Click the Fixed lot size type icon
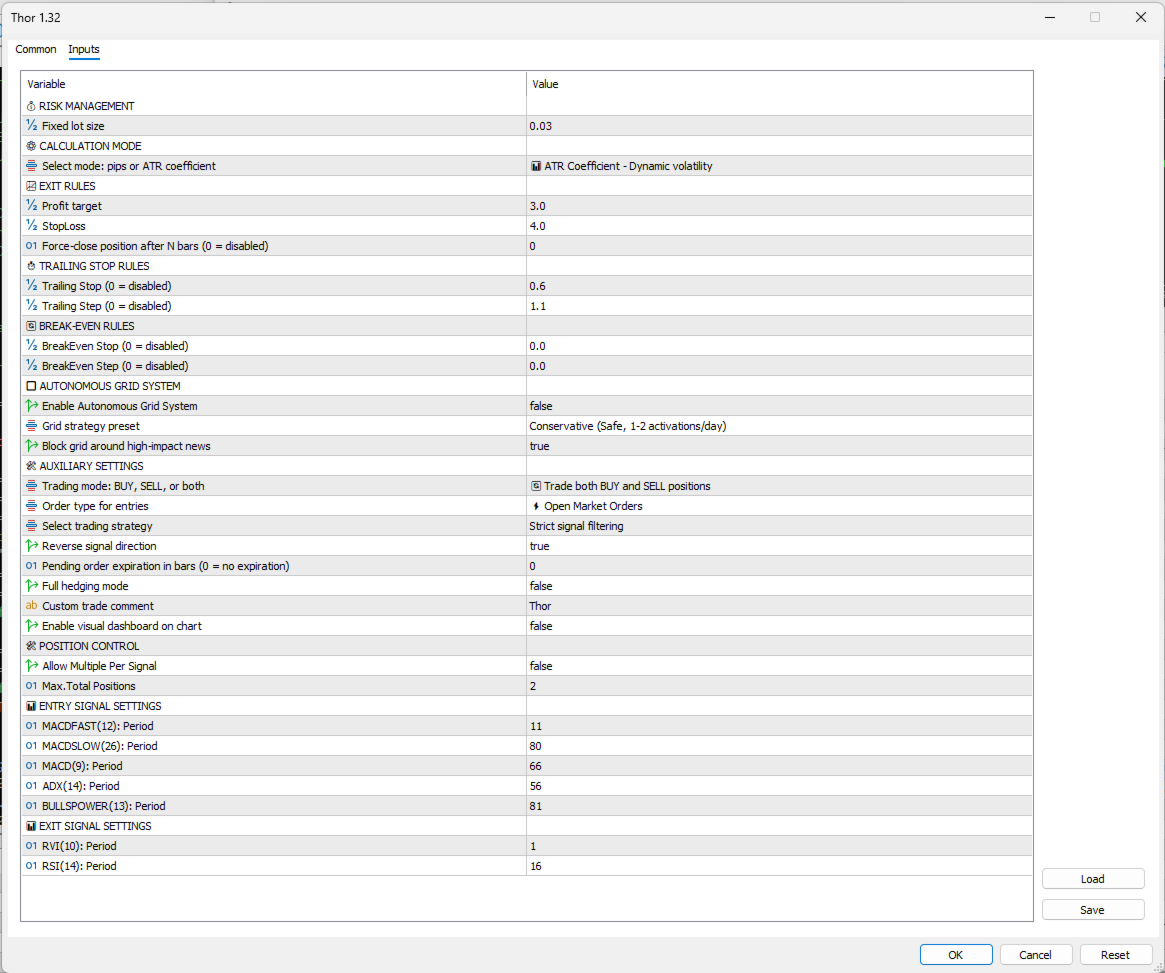 31,126
